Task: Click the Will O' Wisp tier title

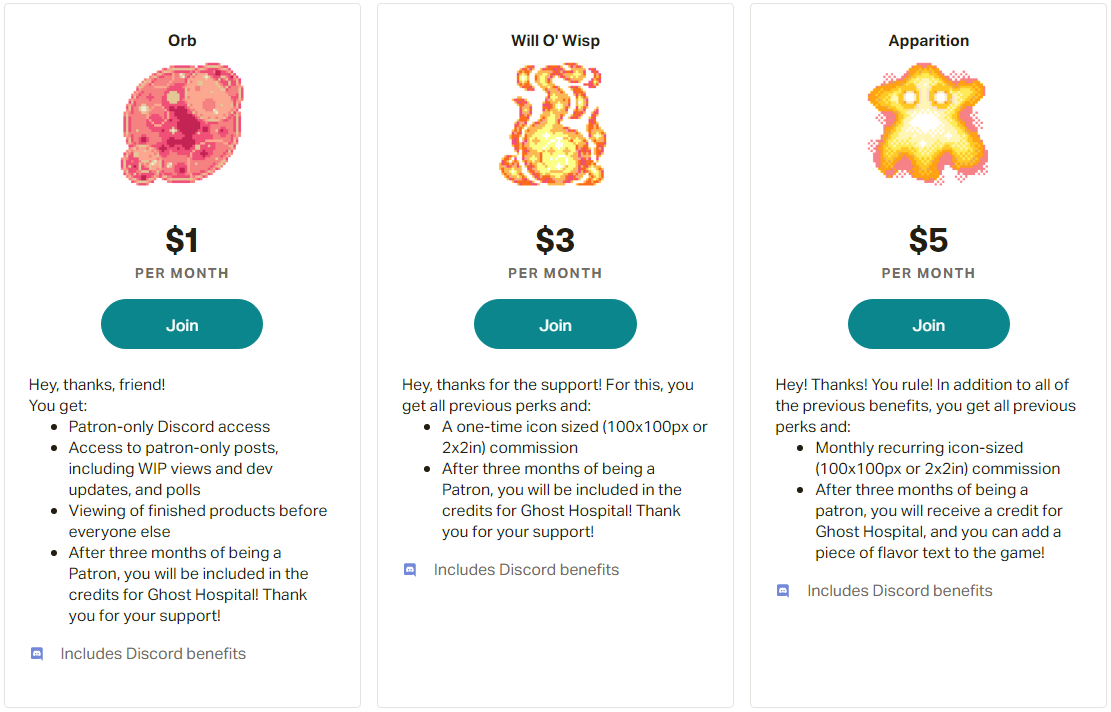Action: click(x=555, y=40)
